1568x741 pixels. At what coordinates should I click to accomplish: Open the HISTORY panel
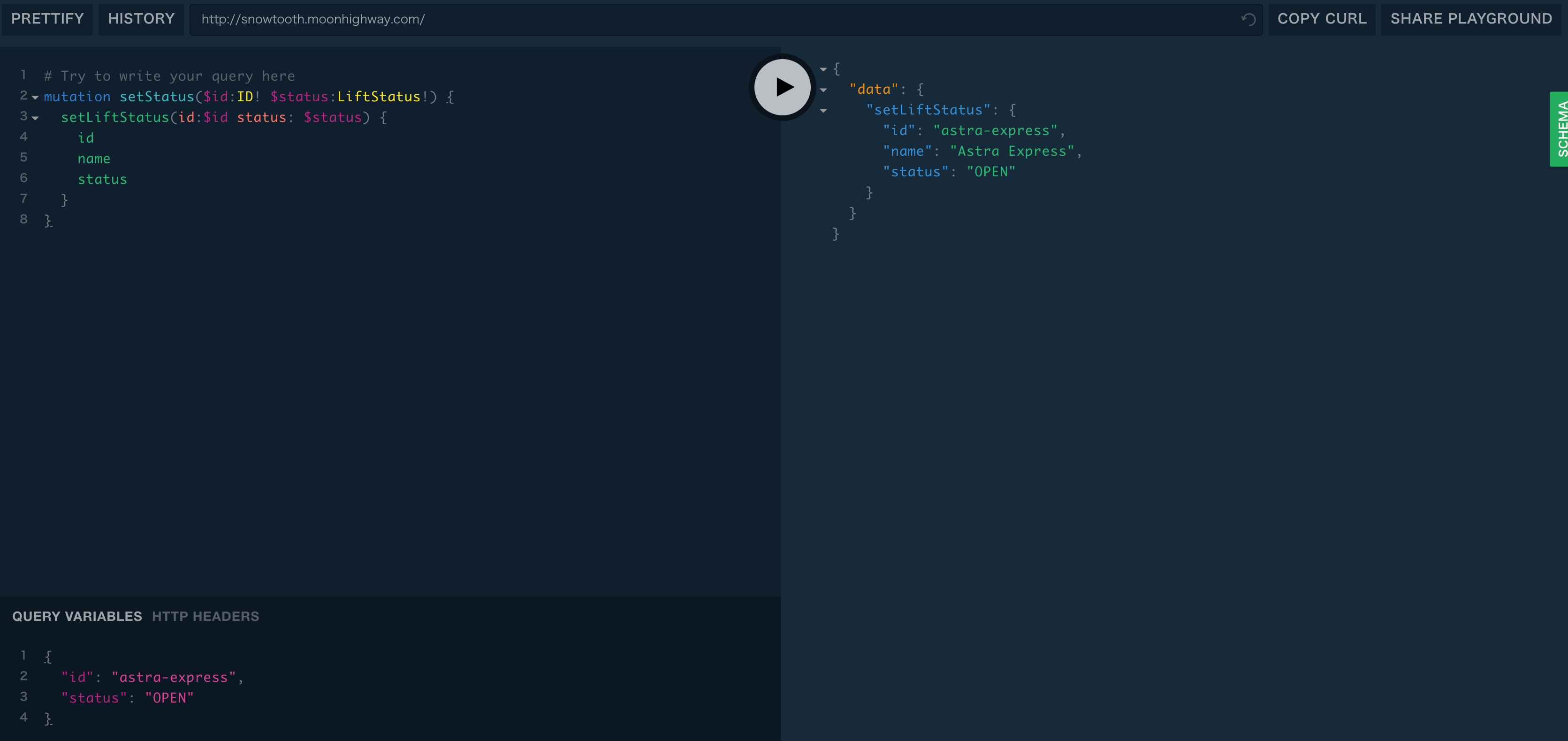[x=141, y=19]
